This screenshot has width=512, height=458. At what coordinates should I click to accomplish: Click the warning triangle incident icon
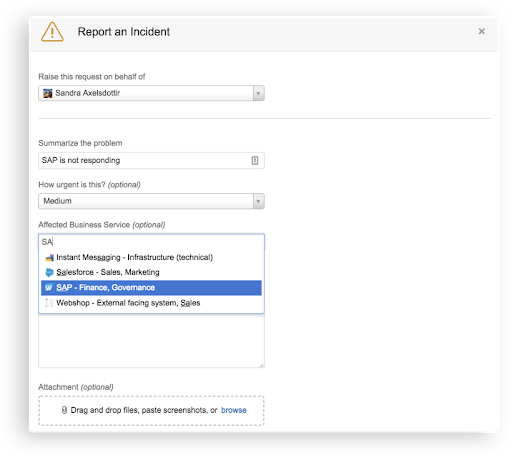tap(52, 32)
